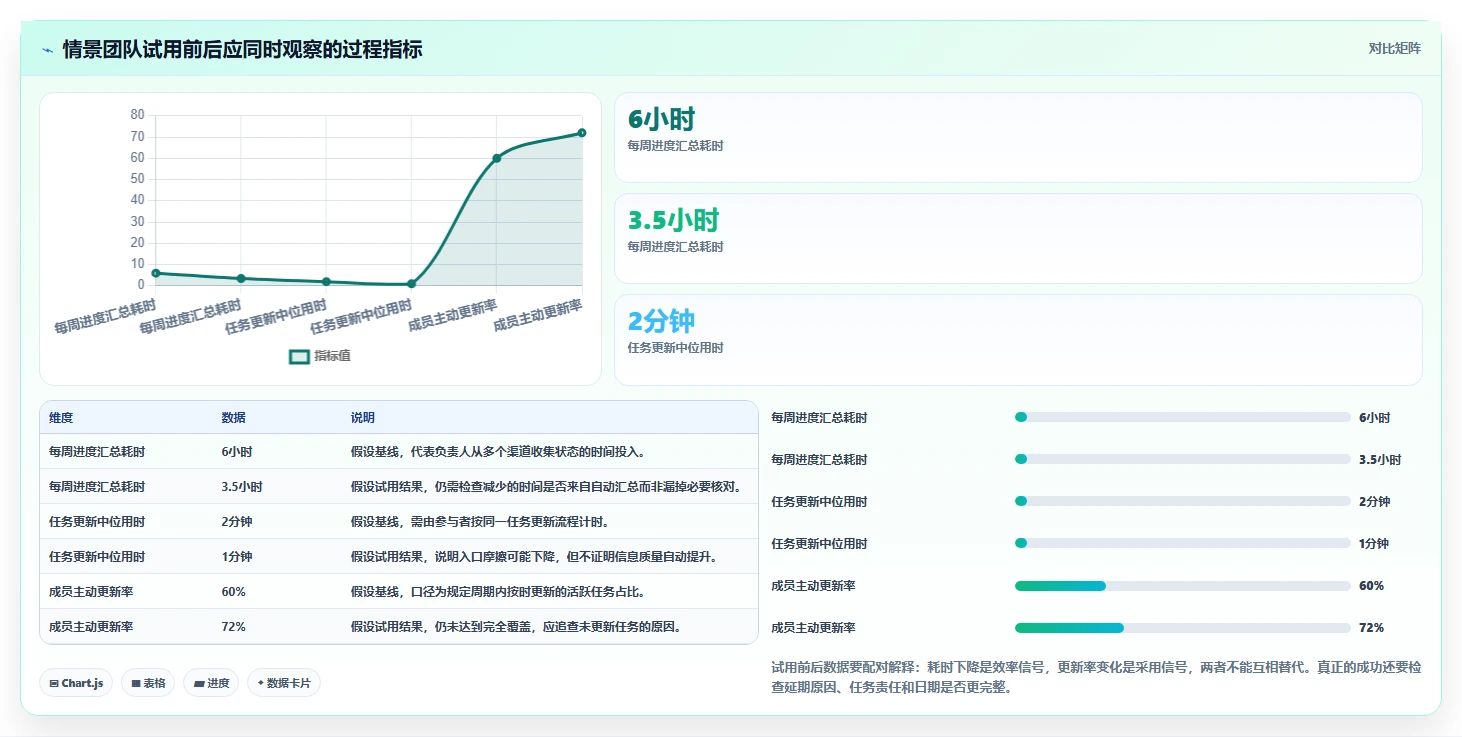The height and width of the screenshot is (737, 1462).
Task: Click the 对比矩阵 label in the header
Action: [x=1394, y=48]
